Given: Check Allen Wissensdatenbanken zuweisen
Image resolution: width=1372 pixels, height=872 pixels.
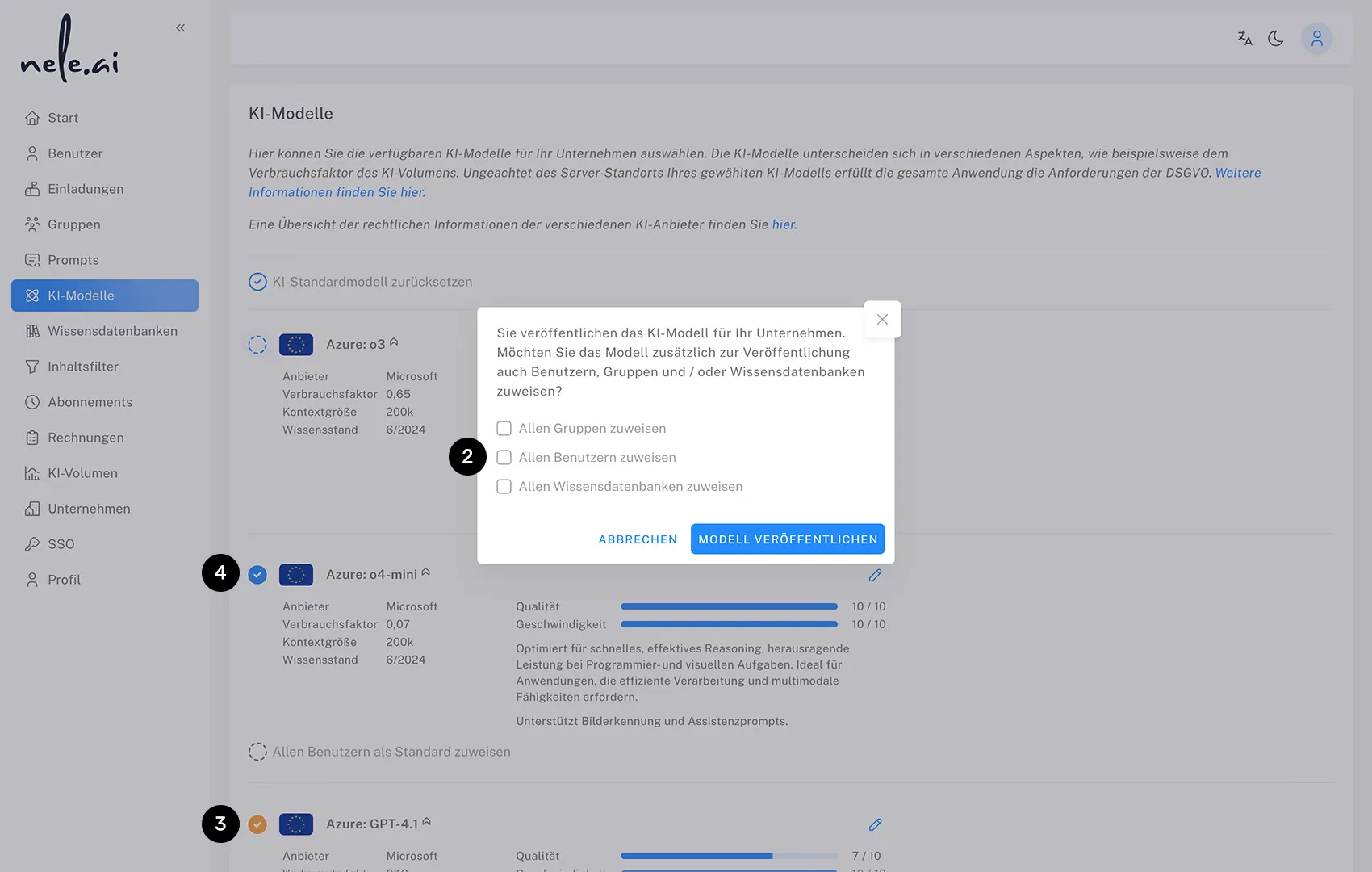Looking at the screenshot, I should (504, 486).
